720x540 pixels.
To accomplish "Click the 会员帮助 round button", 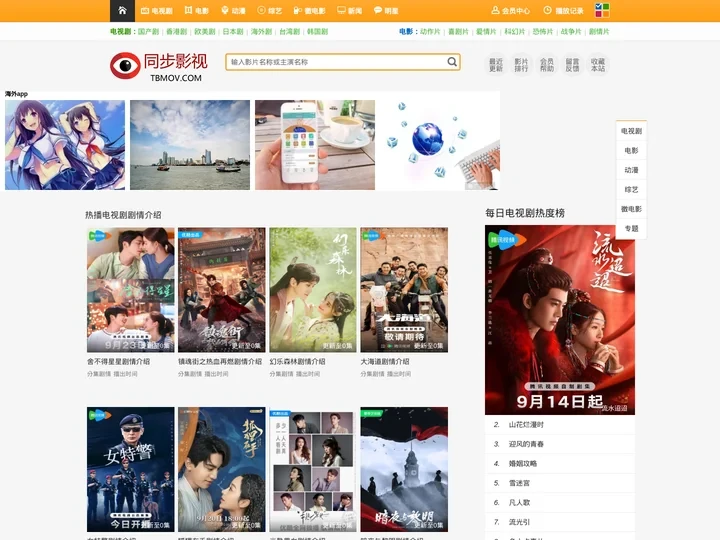I will point(547,65).
